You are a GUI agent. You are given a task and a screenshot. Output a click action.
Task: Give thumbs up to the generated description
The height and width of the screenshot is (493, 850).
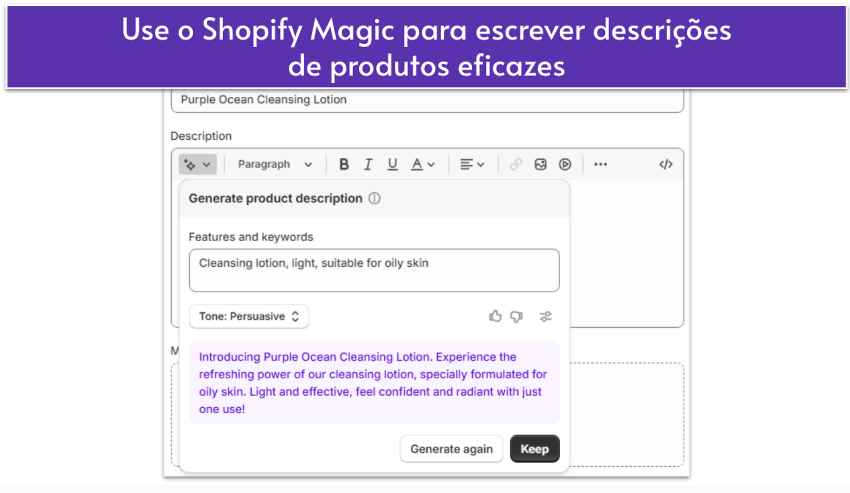[x=495, y=316]
